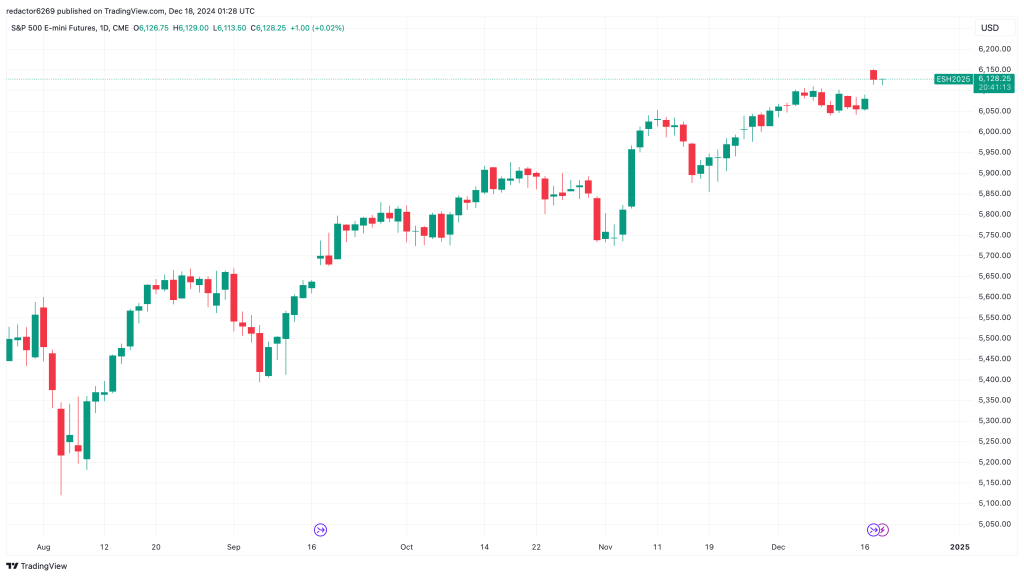This screenshot has width=1024, height=577.
Task: Click the first purple marker near Dec 16
Action: tap(873, 529)
